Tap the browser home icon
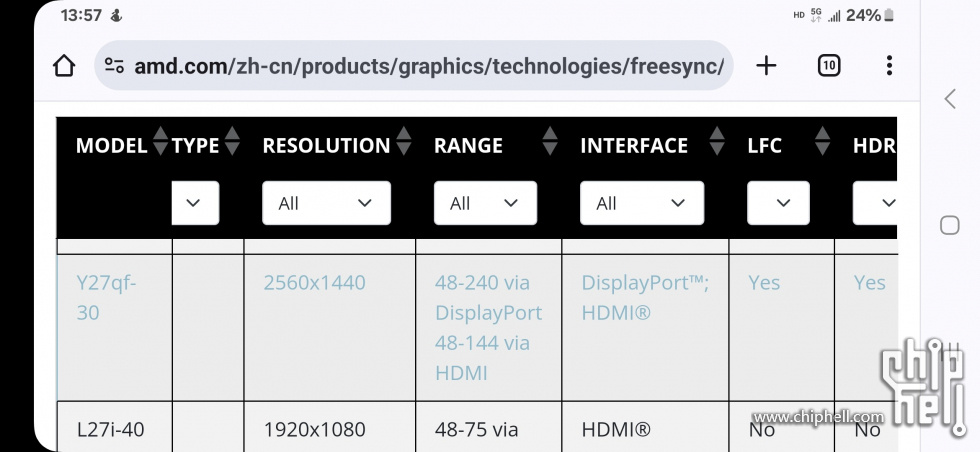 tap(64, 66)
